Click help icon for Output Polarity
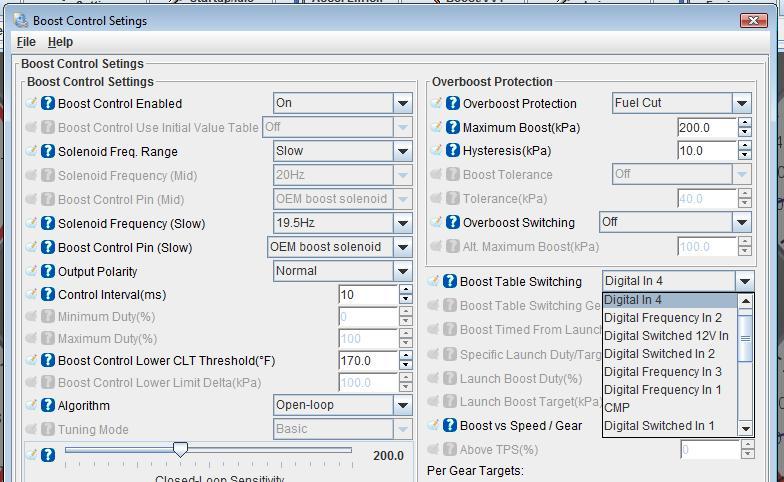784x482 pixels. point(48,271)
